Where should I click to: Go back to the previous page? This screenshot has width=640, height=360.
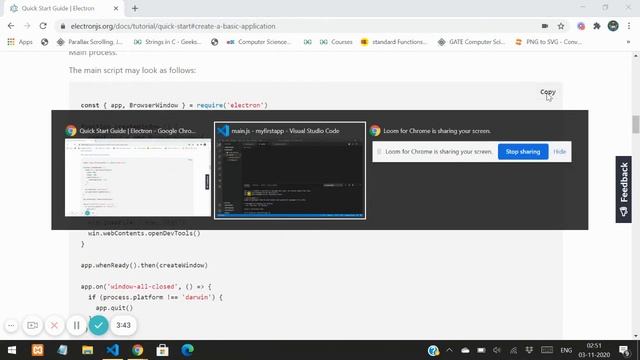point(11,26)
